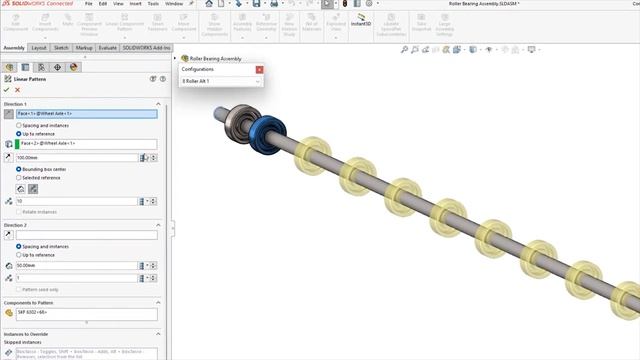Switch to the Layout tab

pyautogui.click(x=39, y=48)
